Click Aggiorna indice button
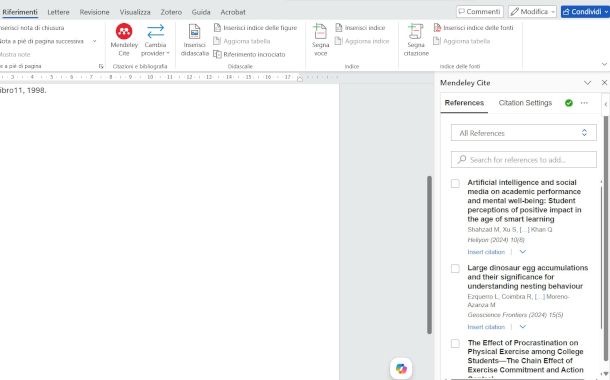The height and width of the screenshot is (380, 610). 362,41
